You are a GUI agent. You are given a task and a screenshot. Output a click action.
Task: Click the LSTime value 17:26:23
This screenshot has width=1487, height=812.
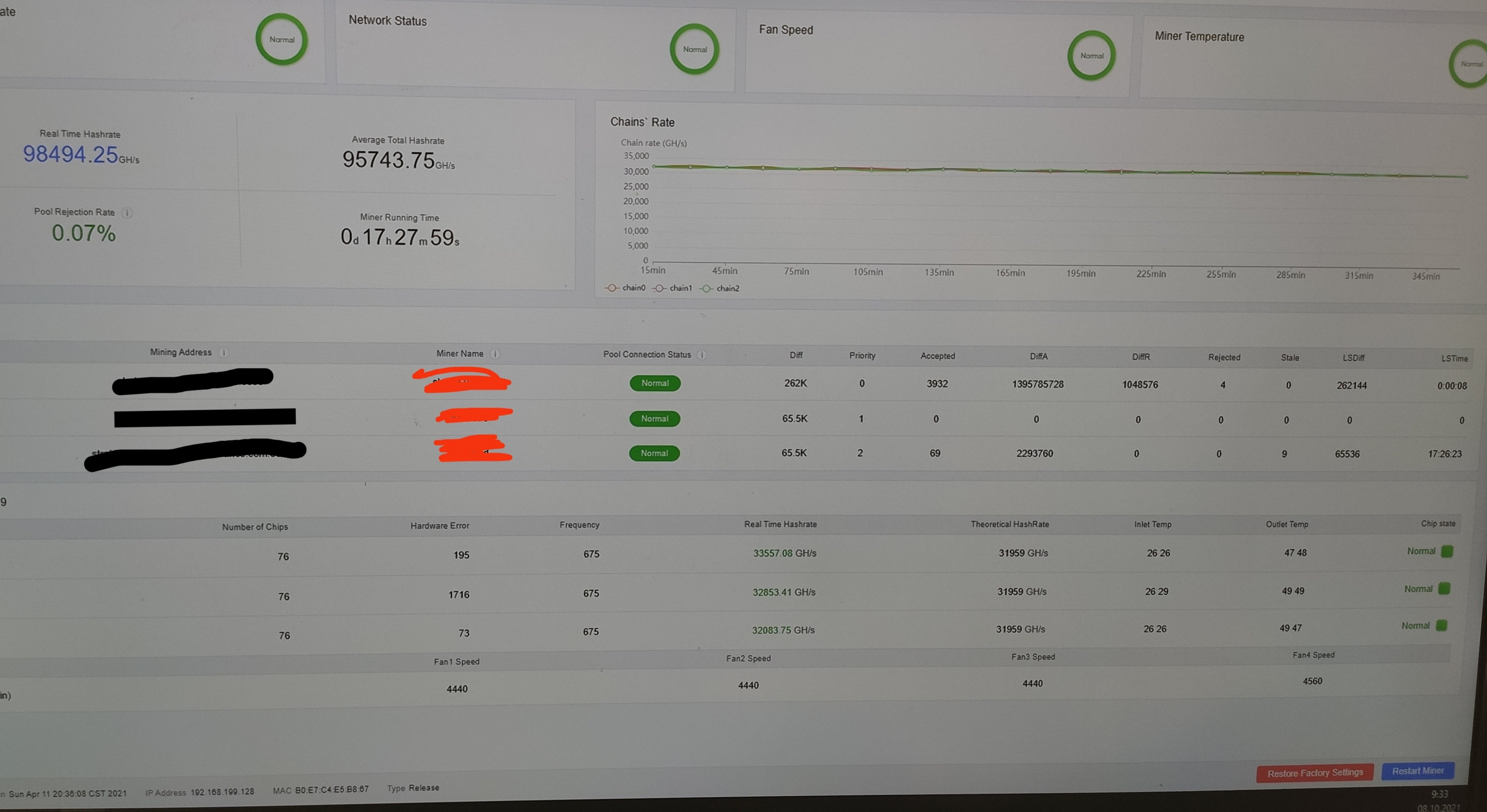(1444, 454)
